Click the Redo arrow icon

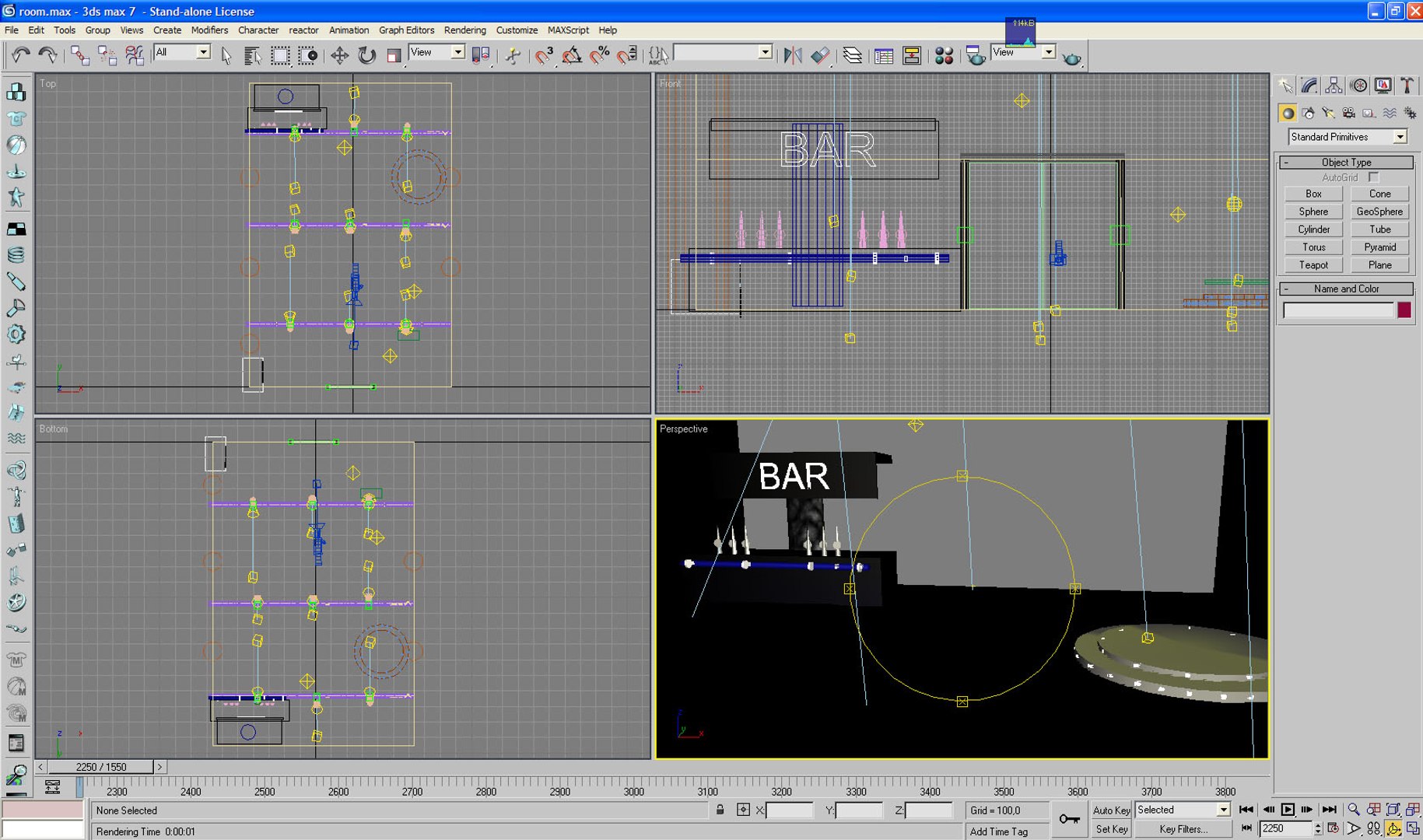47,54
